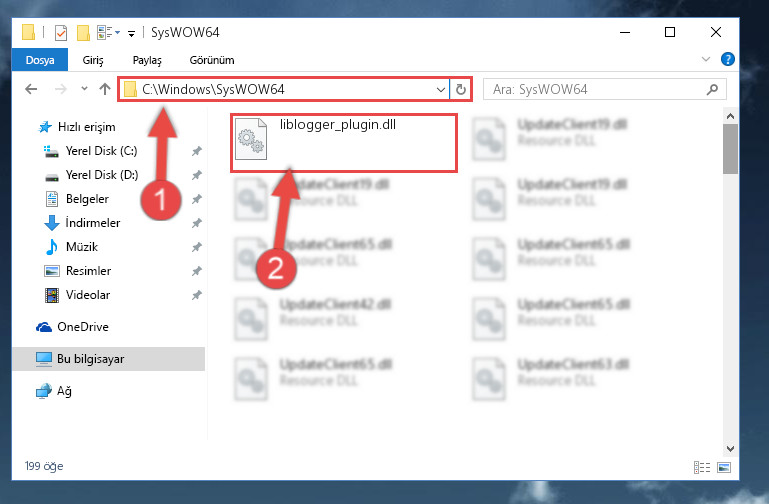Viewport: 769px width, 504px height.
Task: Select OneDrive in the navigation pane
Action: (x=83, y=327)
